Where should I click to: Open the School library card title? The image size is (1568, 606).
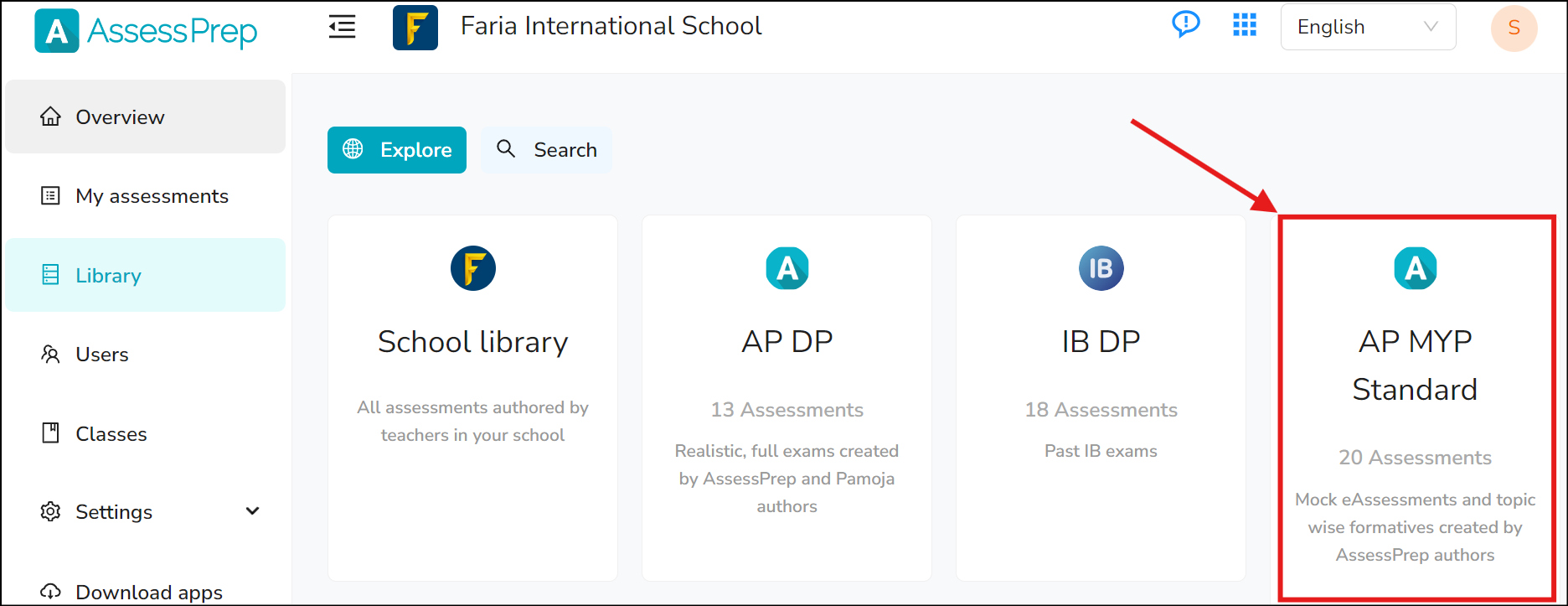[x=473, y=342]
